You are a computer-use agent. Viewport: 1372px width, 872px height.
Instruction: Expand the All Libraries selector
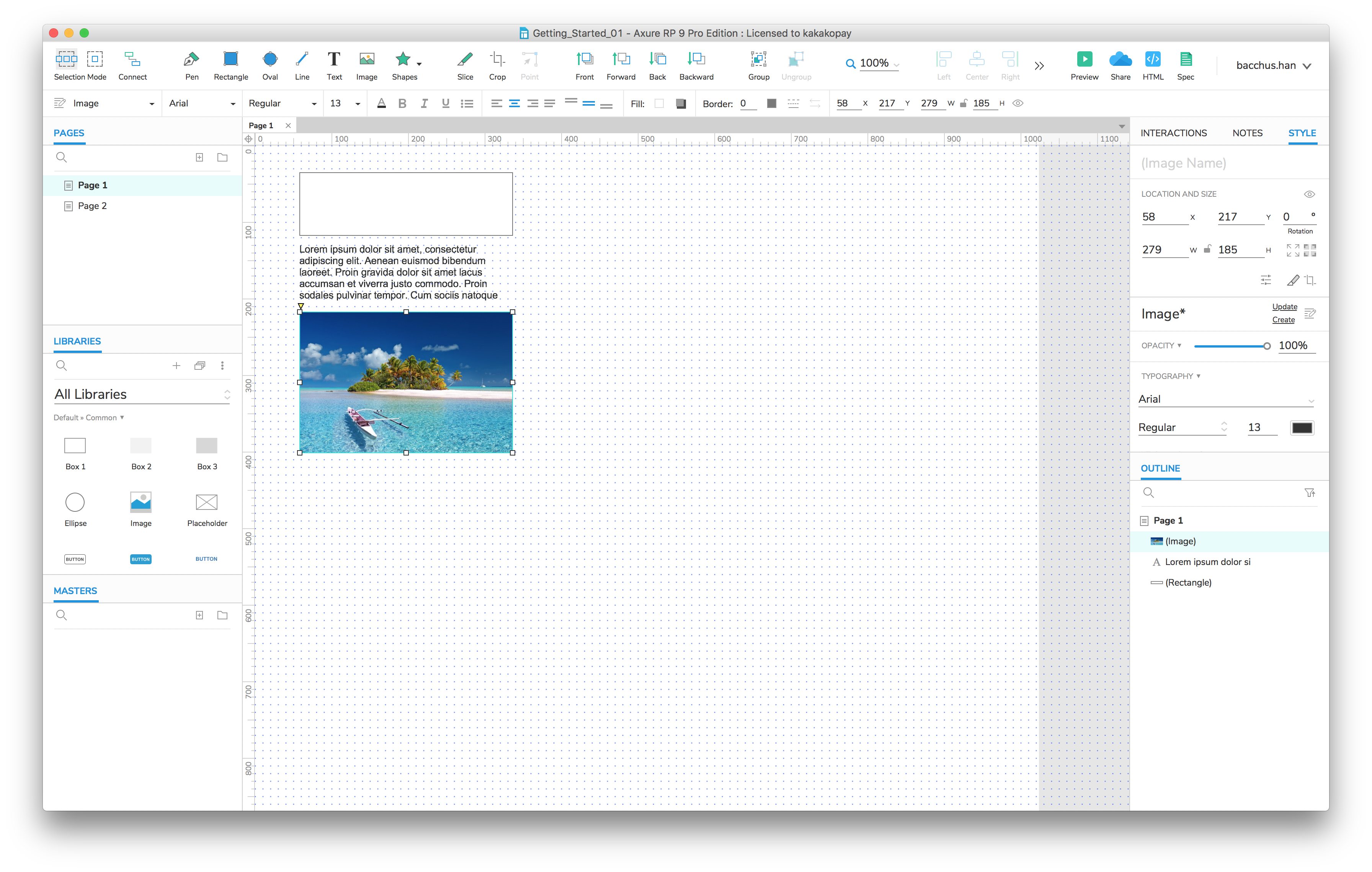click(x=142, y=394)
